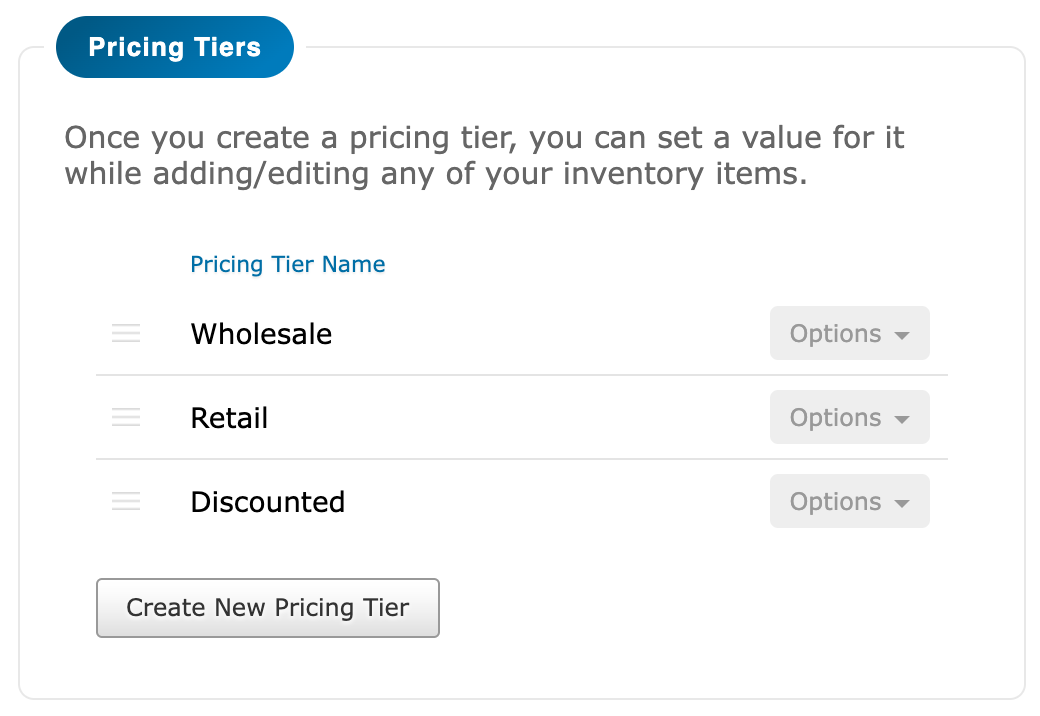Expand the Retail tier Options menu
The width and height of the screenshot is (1040, 716).
(849, 418)
